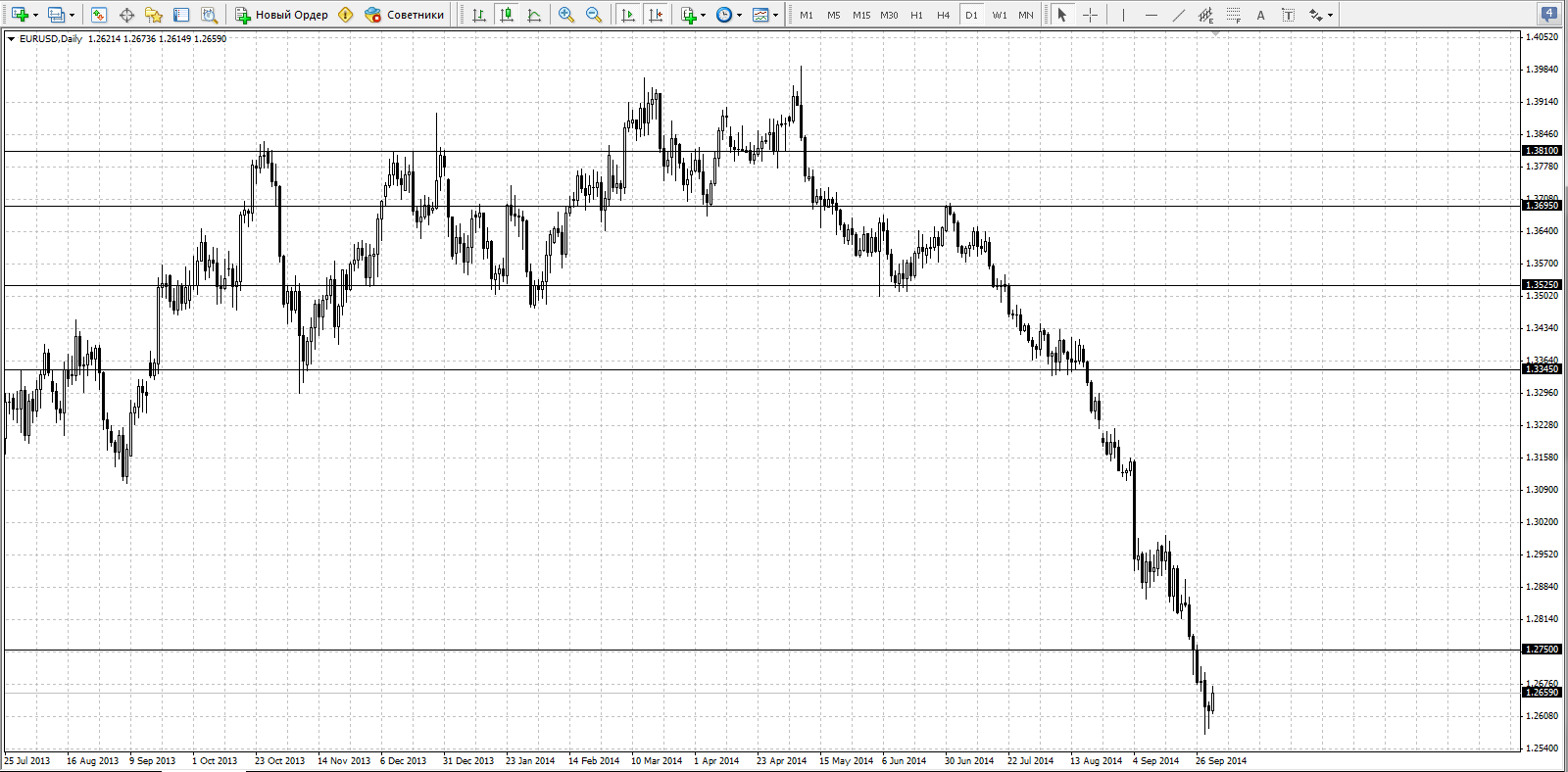Click the Templates icon
Image resolution: width=1568 pixels, height=772 pixels.
click(760, 15)
